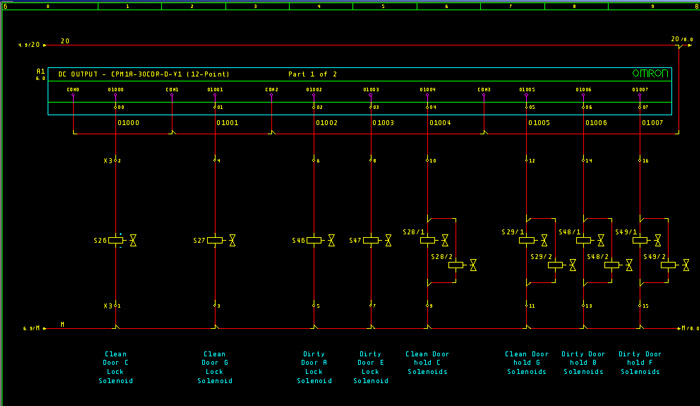The width and height of the screenshot is (700, 406).
Task: Select 'Clean Door C Lock Solenoid' description
Action: pos(116,367)
